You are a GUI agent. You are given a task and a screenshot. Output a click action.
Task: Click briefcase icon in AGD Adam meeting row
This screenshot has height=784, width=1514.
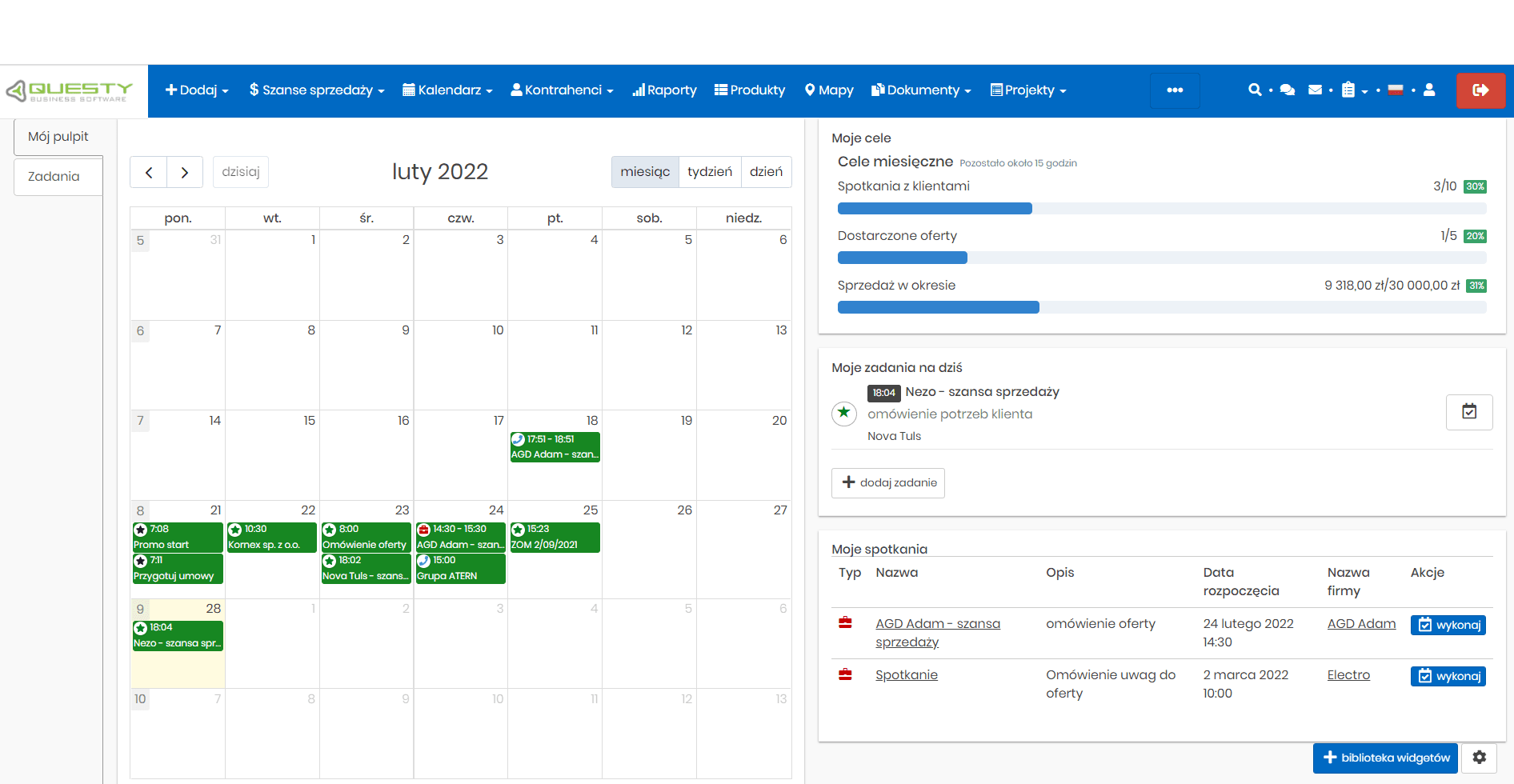845,622
